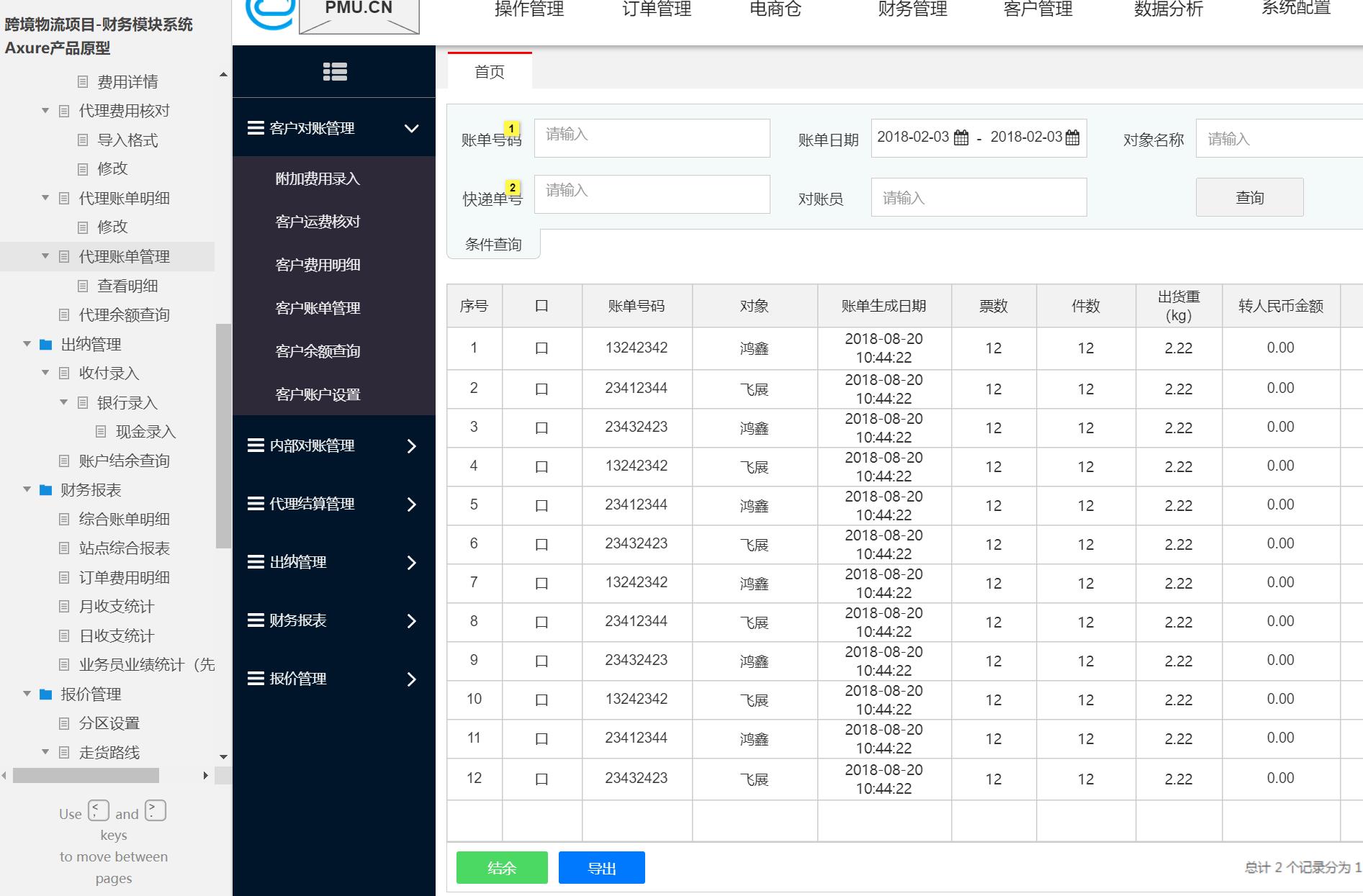Check the box for row 9
The image size is (1363, 896).
pyautogui.click(x=542, y=661)
